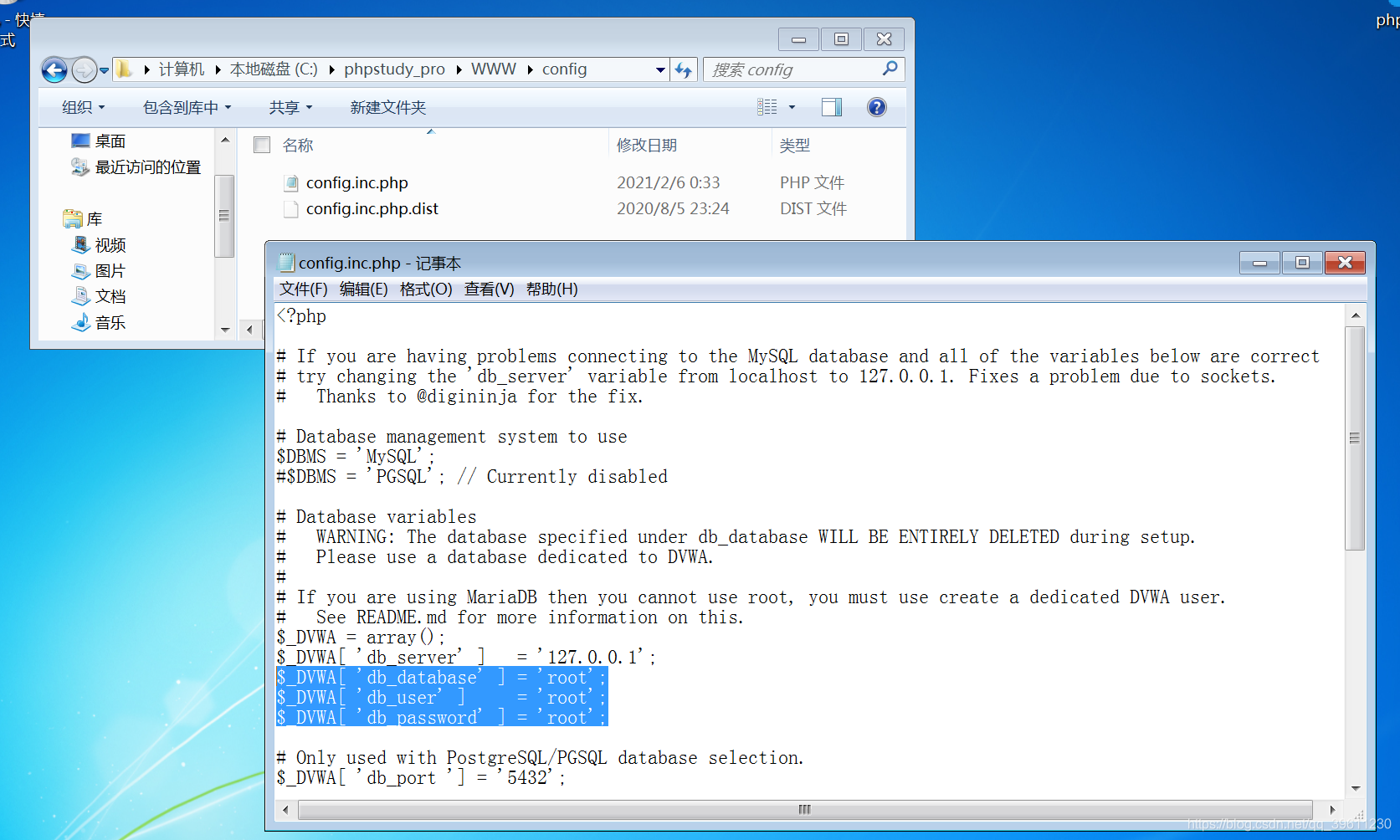
Task: Click the folder icon in address bar
Action: click(x=124, y=69)
